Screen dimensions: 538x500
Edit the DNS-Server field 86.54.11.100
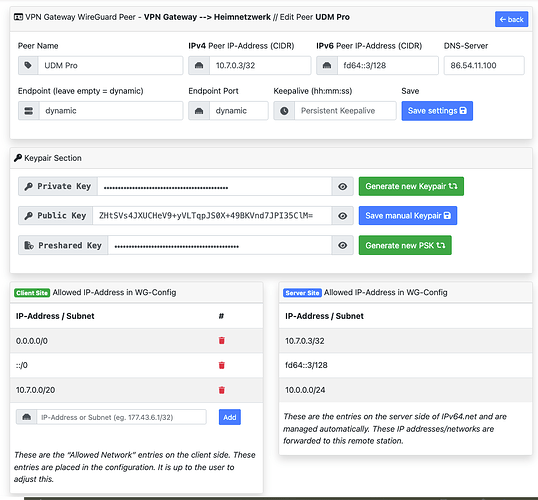click(x=484, y=65)
